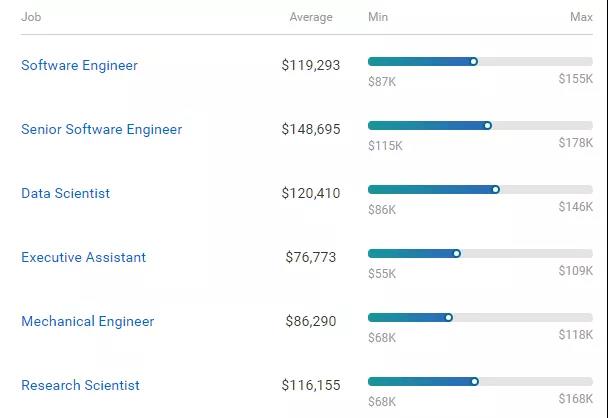Click the Job column header
Screen dimensions: 608x418
pos(30,17)
